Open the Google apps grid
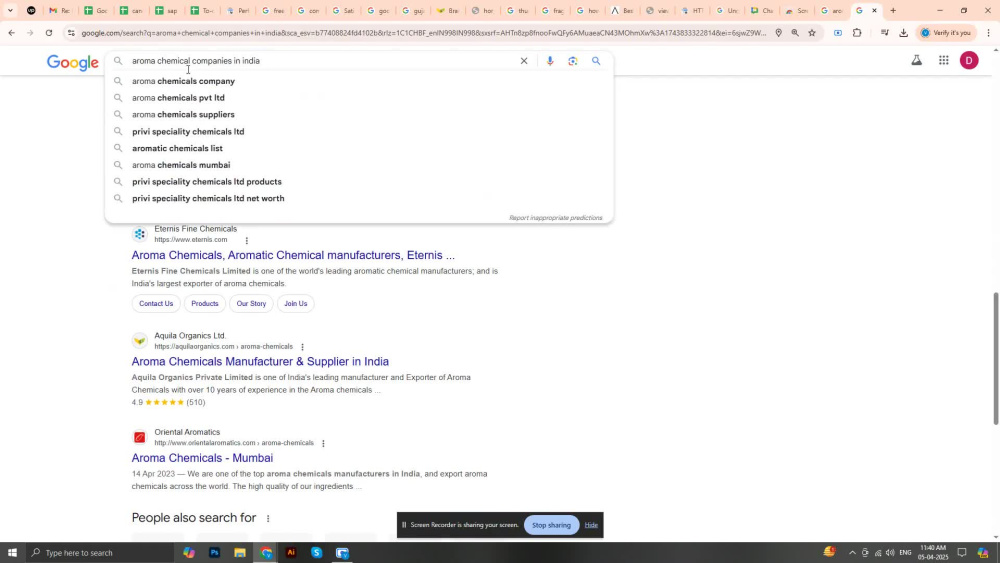The width and height of the screenshot is (1000, 563). point(944,61)
